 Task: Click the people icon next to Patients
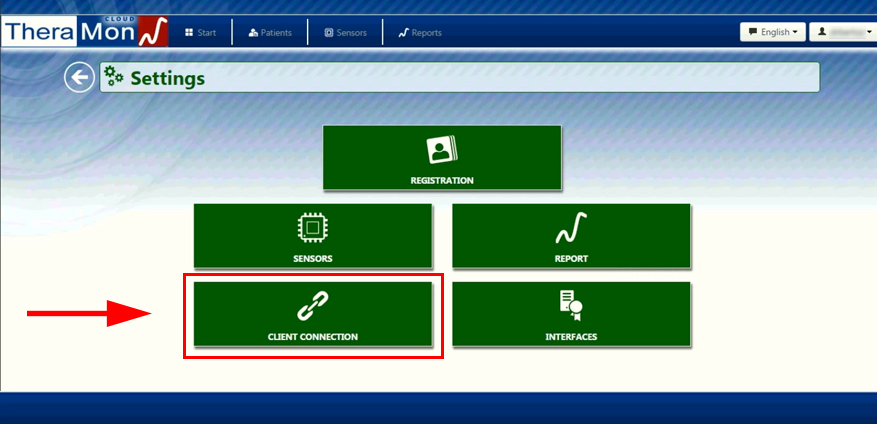pos(253,33)
